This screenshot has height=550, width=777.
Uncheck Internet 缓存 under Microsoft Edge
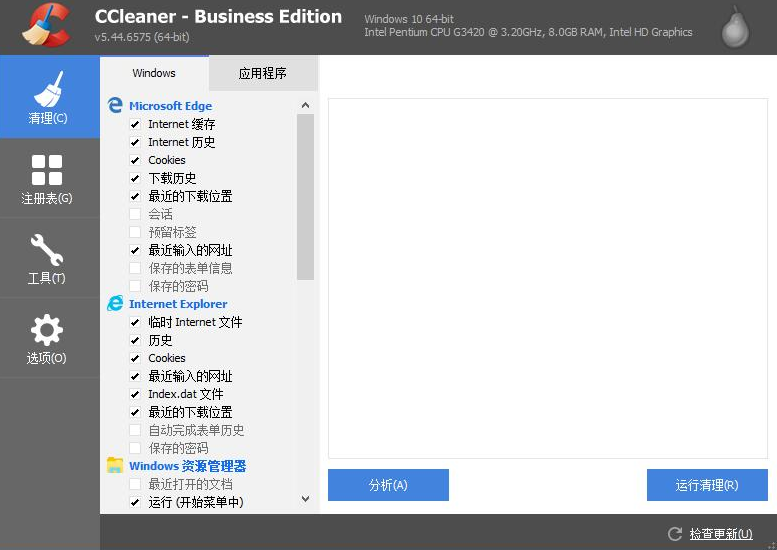(x=135, y=124)
